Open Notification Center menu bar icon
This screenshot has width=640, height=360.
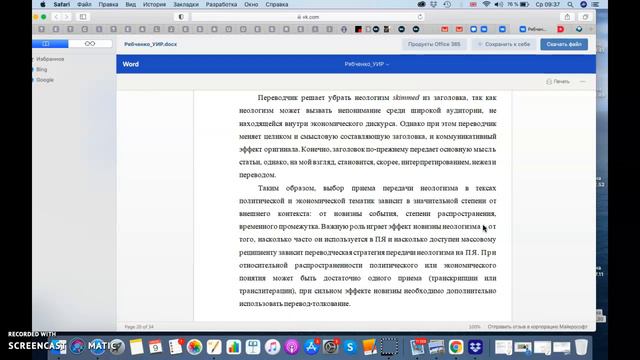point(596,4)
